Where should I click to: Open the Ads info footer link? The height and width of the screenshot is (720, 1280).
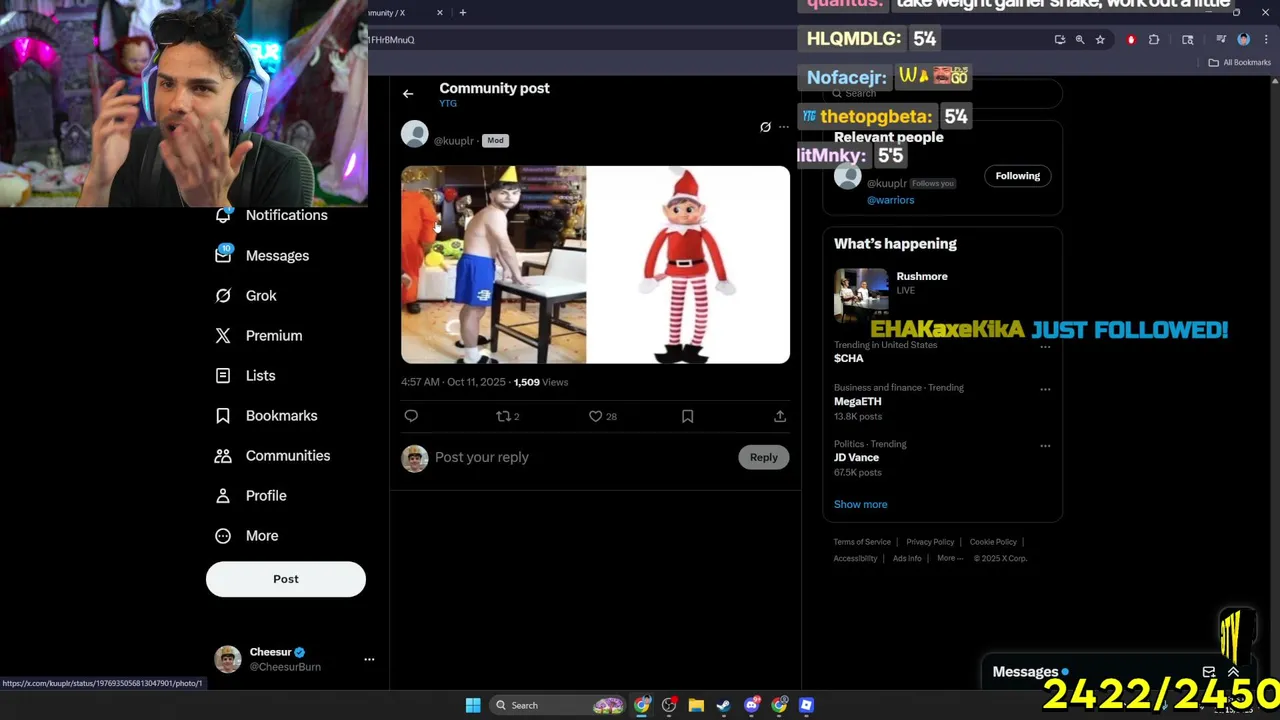[x=907, y=558]
